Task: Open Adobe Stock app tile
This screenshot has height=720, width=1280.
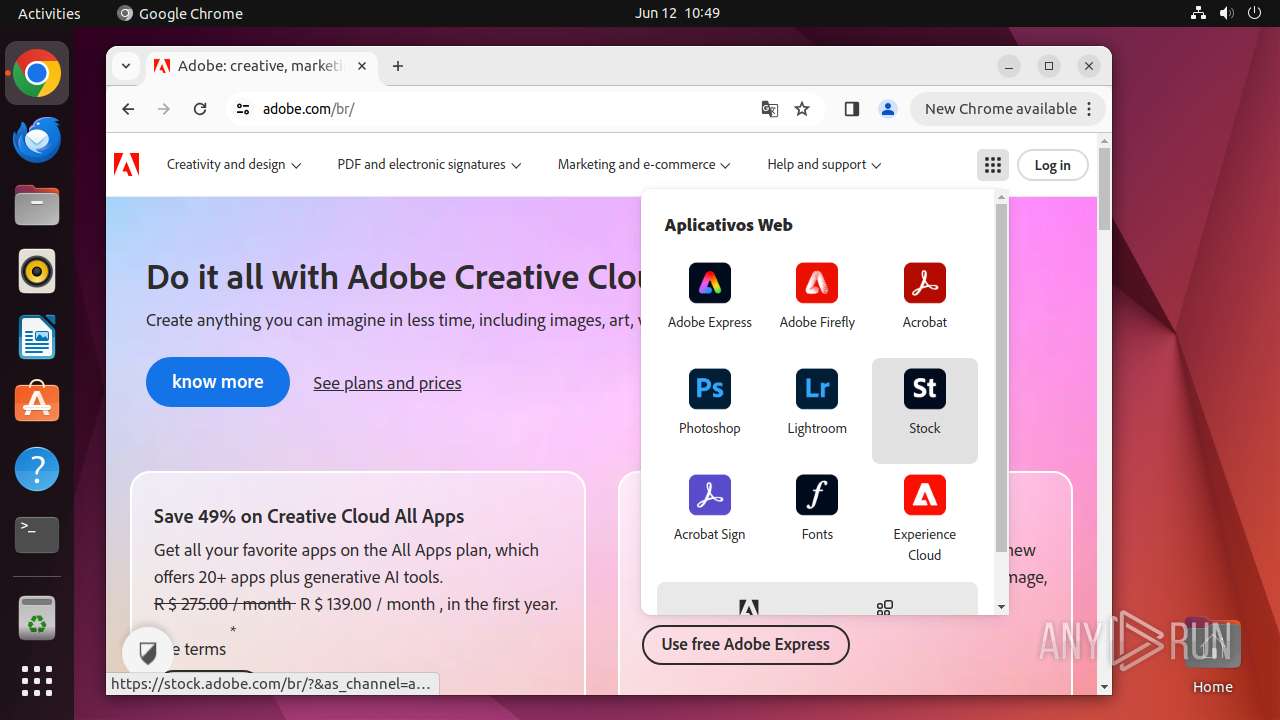Action: pos(925,410)
